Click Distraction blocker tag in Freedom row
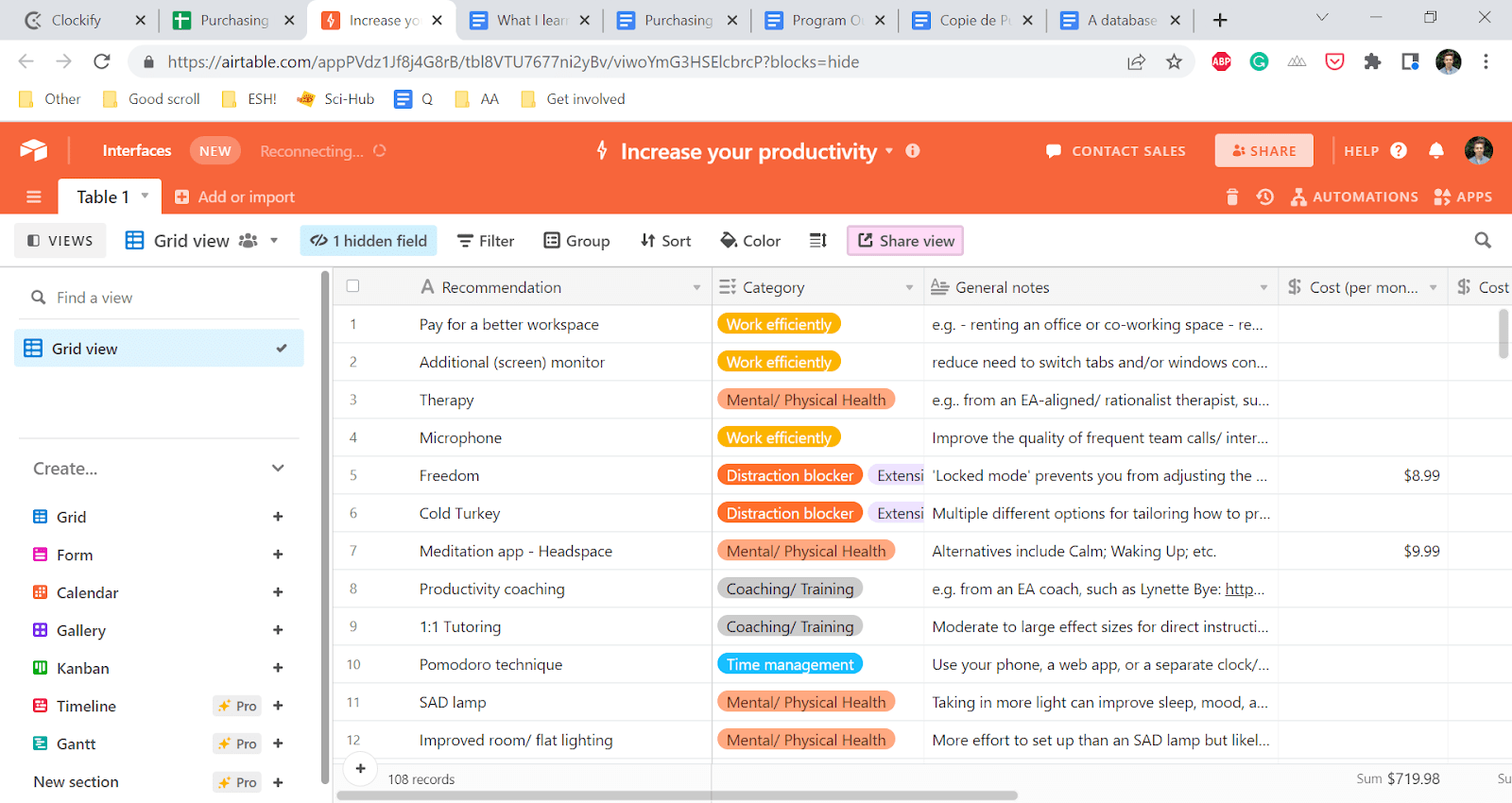This screenshot has height=803, width=1512. tap(790, 475)
